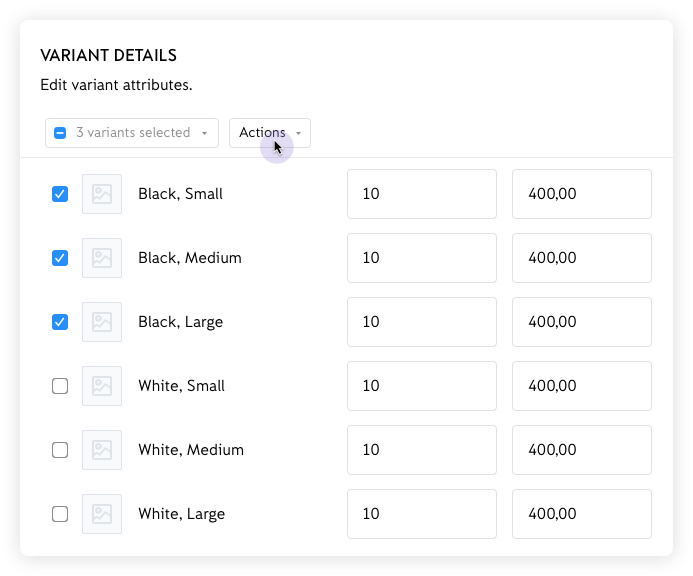Click the price field for Black, Medium

[x=581, y=258]
